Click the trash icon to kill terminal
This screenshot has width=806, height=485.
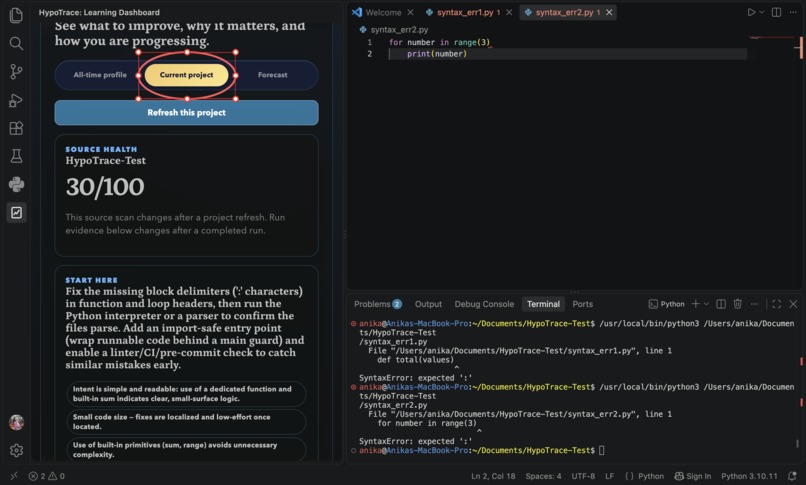point(738,304)
